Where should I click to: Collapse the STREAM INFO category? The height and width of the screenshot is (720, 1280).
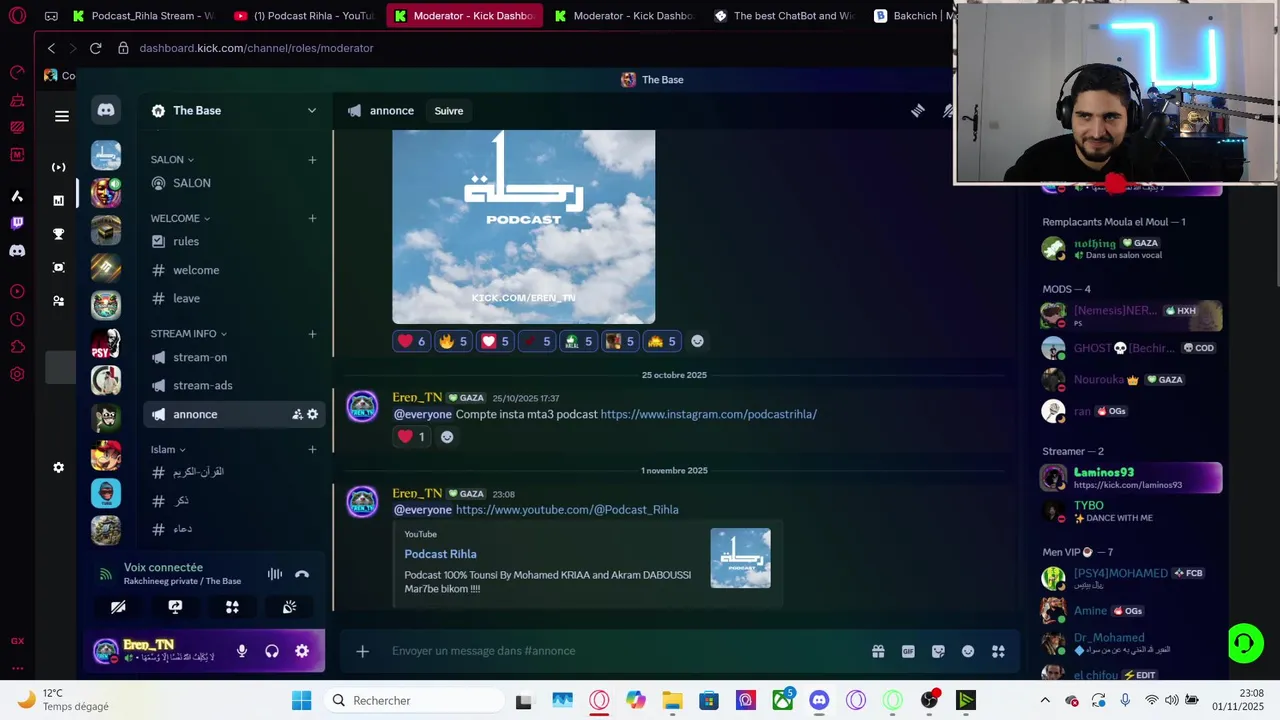click(188, 334)
